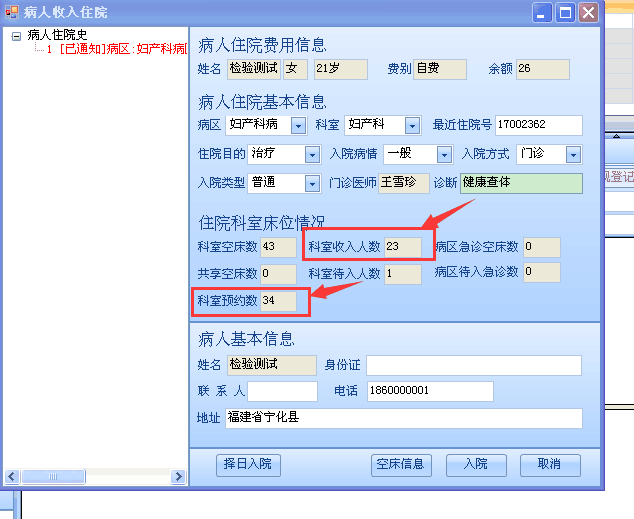Click the 共享空床数 value 0

[278, 274]
